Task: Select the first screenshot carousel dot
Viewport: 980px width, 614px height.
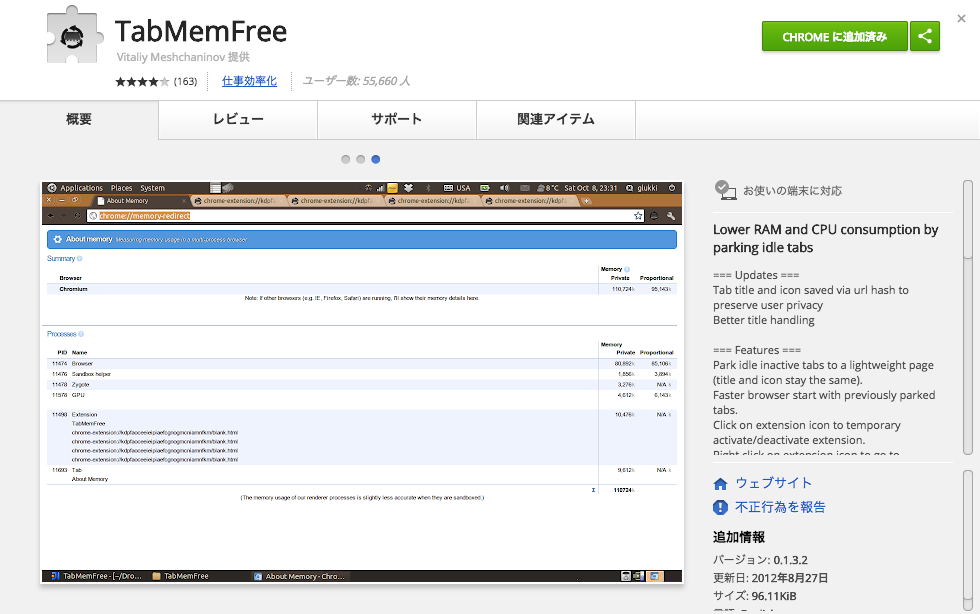Action: point(346,159)
